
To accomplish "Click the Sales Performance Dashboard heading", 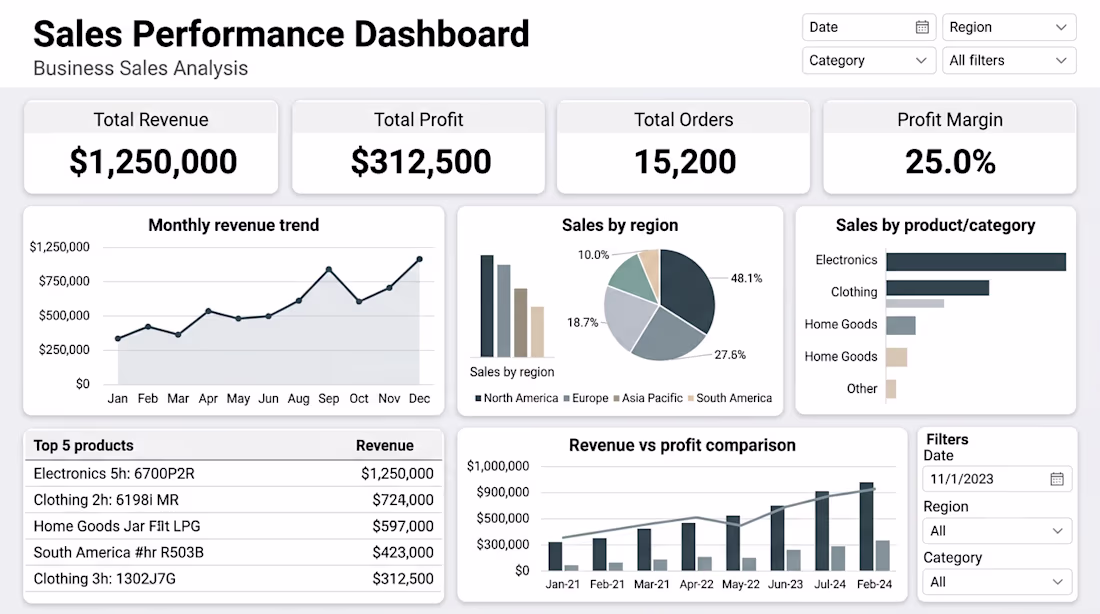I will pyautogui.click(x=281, y=34).
